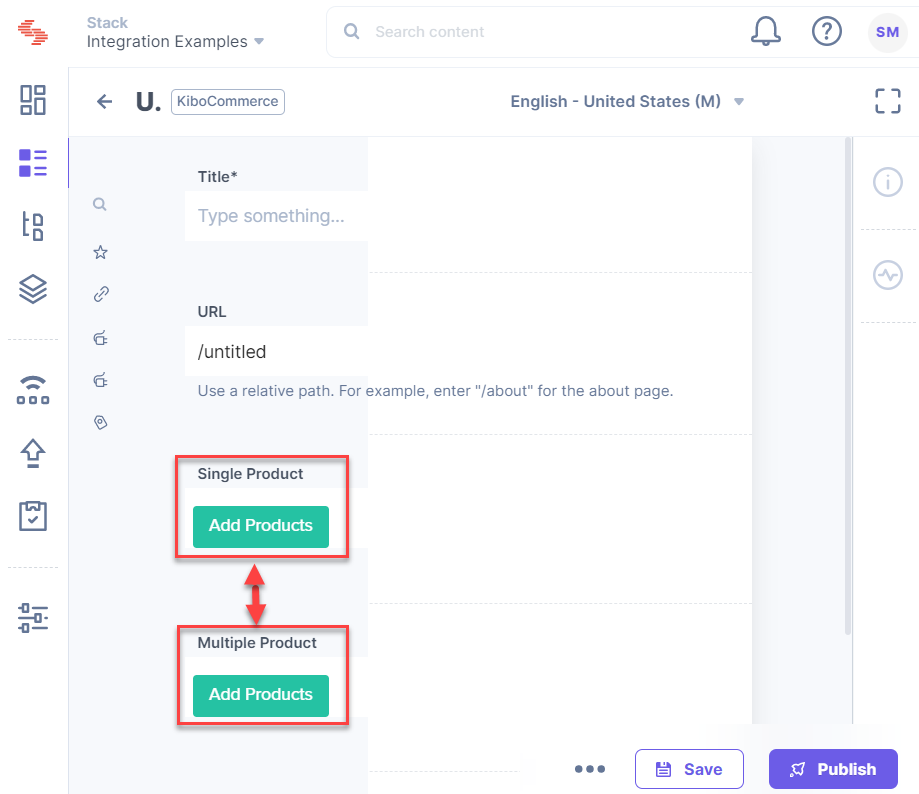Open the English - United States language dropdown
This screenshot has height=794, width=919.
click(x=627, y=101)
